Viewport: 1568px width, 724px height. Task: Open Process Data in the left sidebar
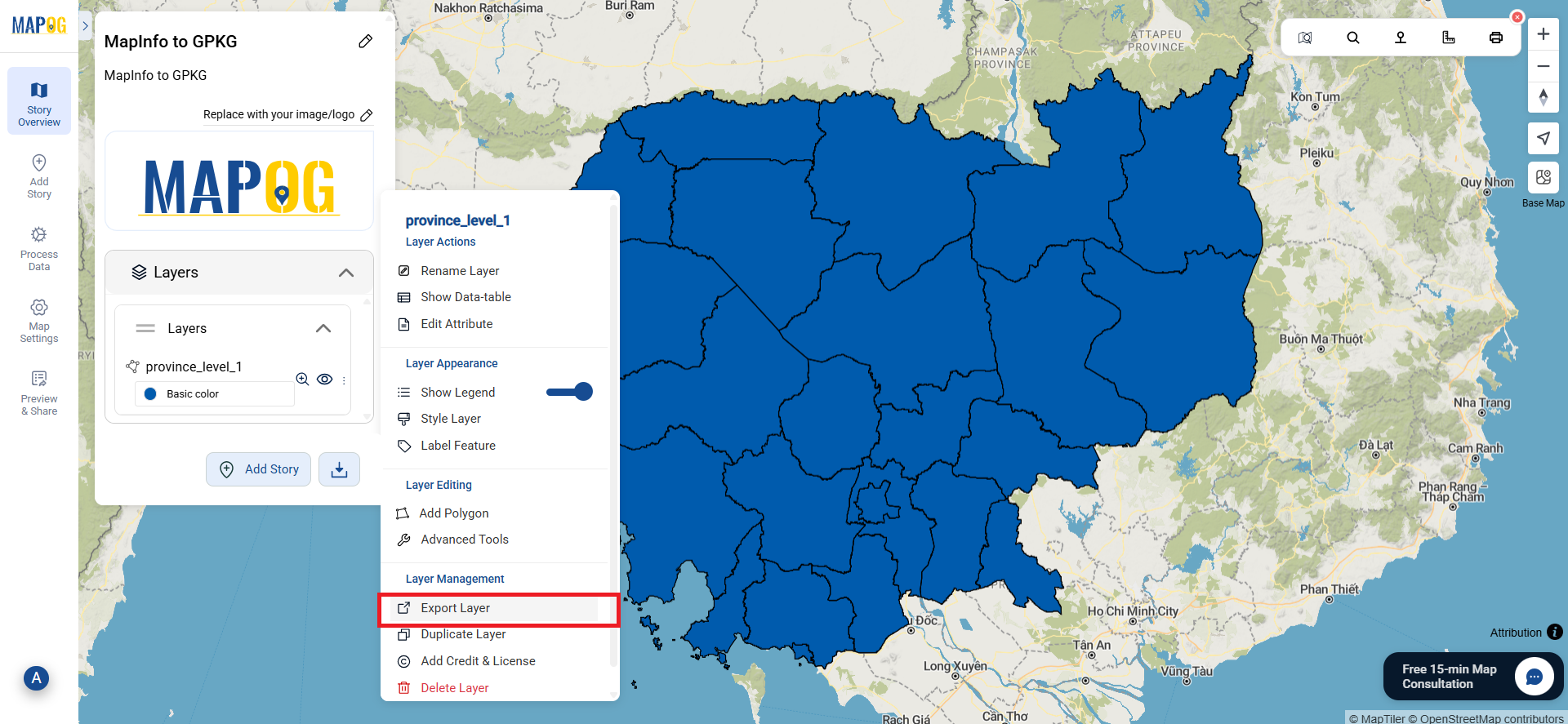pos(39,248)
